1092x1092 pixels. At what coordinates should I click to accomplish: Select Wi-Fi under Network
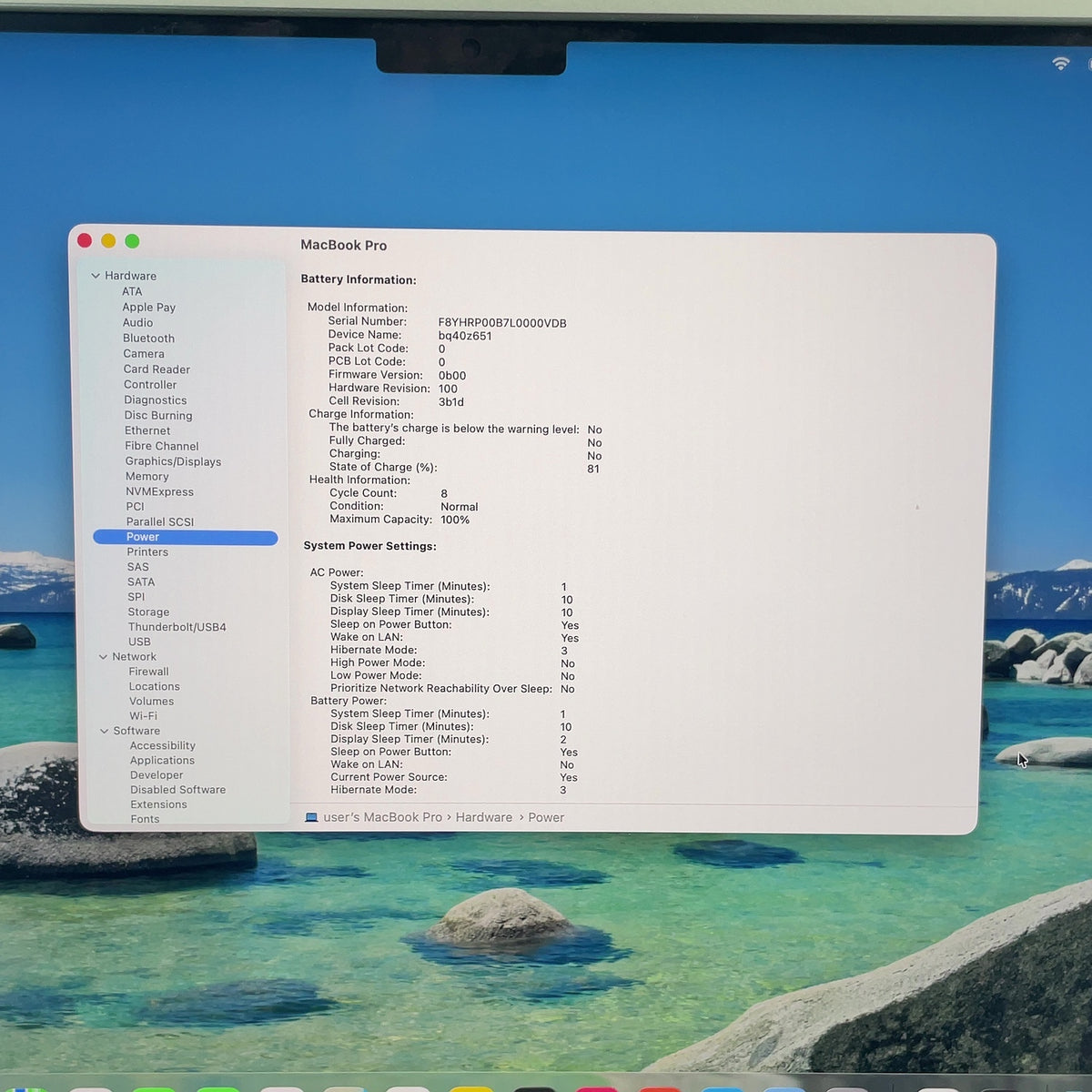(143, 716)
